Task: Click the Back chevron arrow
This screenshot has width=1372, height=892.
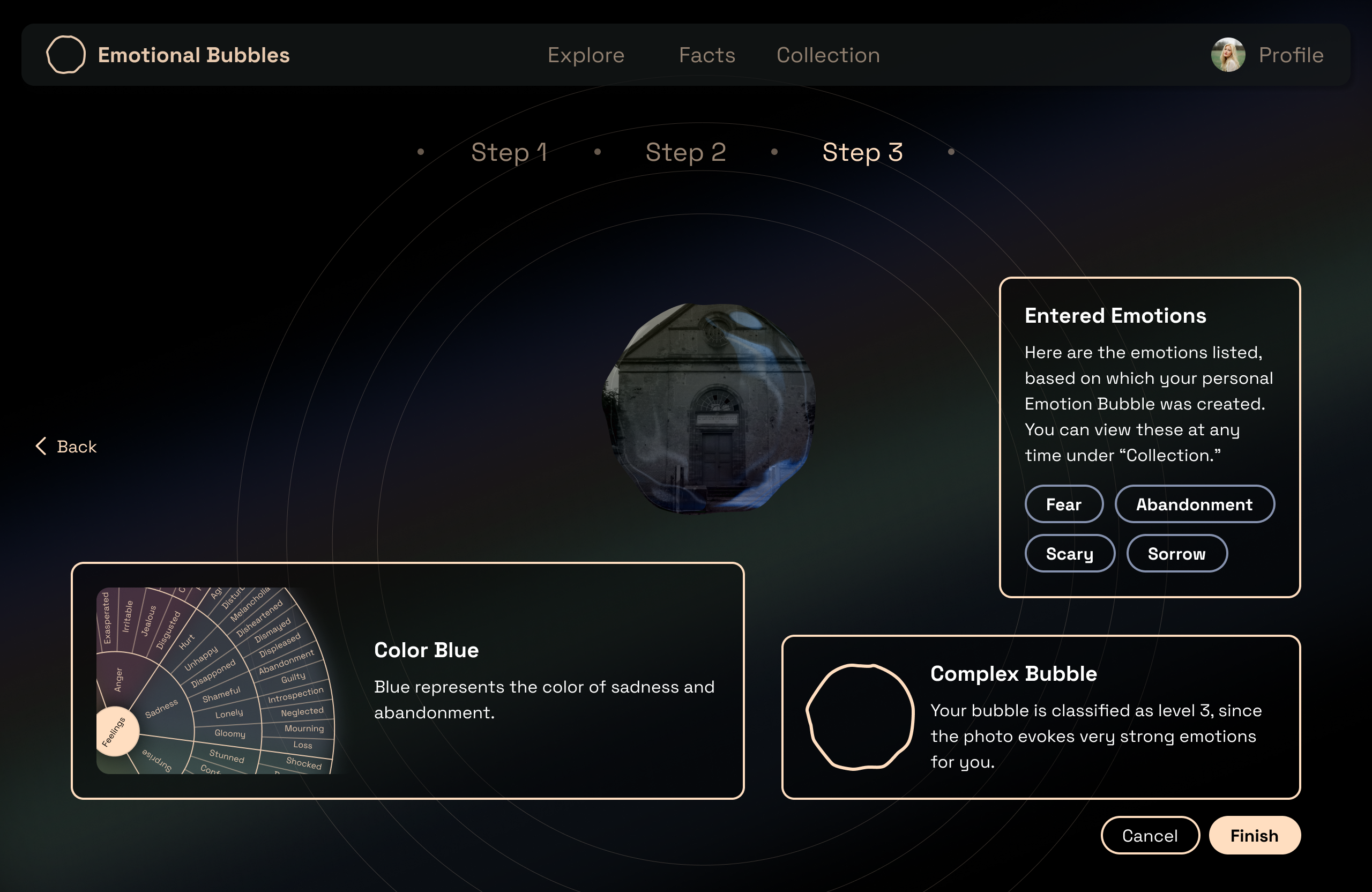Action: tap(41, 445)
